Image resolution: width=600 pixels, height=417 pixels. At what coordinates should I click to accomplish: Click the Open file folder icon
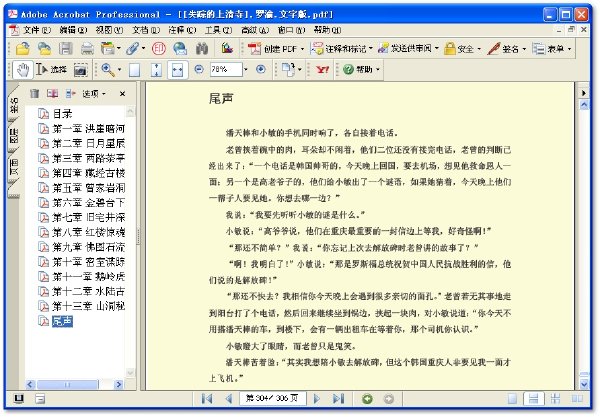[23, 49]
